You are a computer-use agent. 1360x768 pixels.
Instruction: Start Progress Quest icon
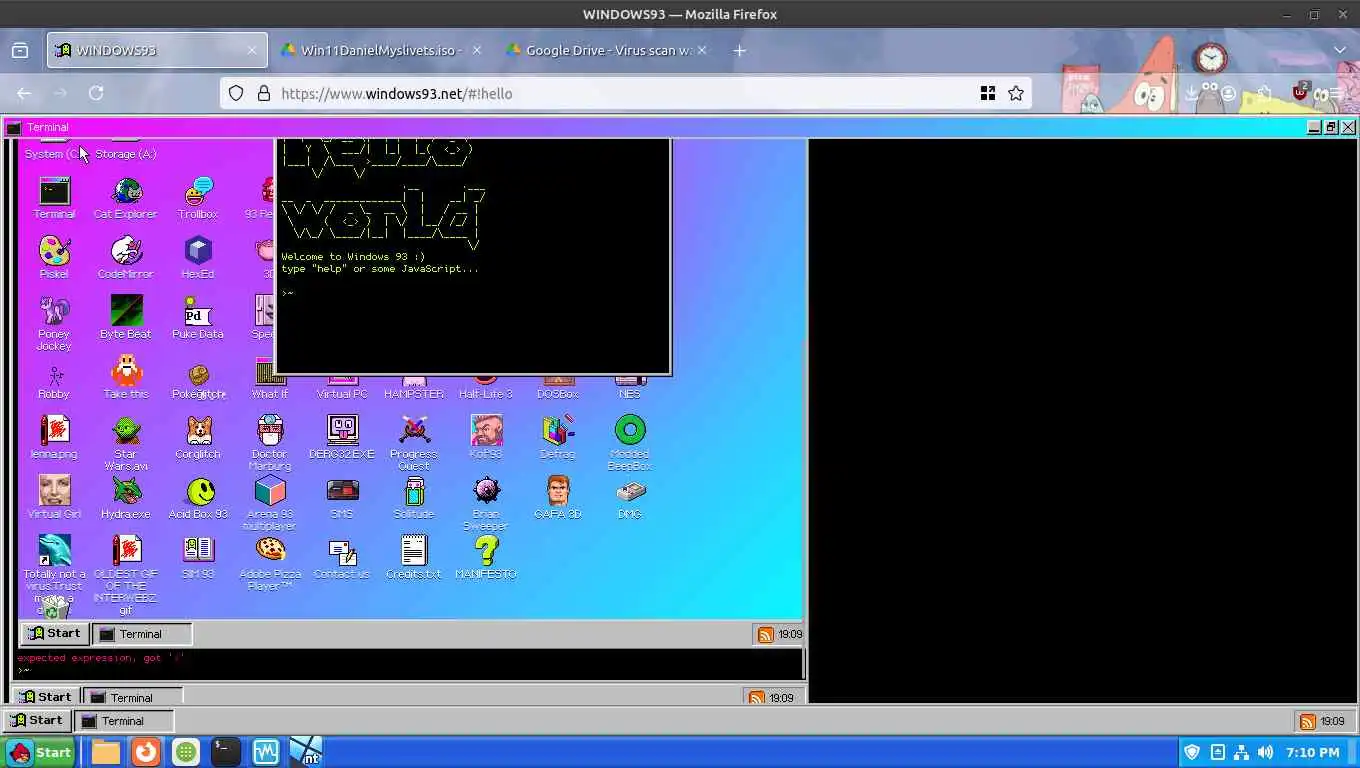414,443
